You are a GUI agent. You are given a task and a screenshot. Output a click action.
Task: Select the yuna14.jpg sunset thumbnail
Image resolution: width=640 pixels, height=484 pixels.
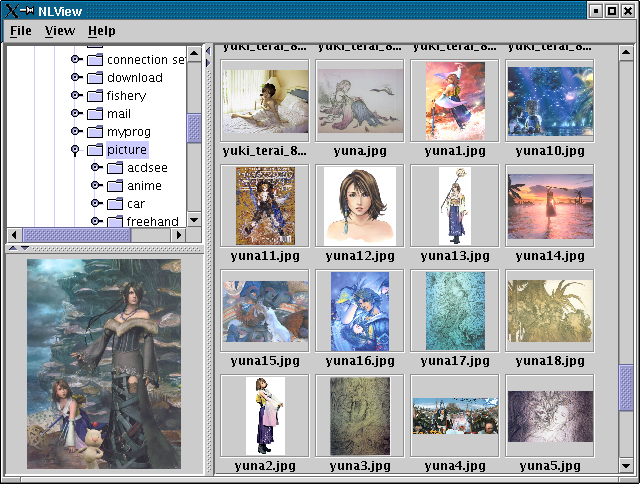coord(549,205)
